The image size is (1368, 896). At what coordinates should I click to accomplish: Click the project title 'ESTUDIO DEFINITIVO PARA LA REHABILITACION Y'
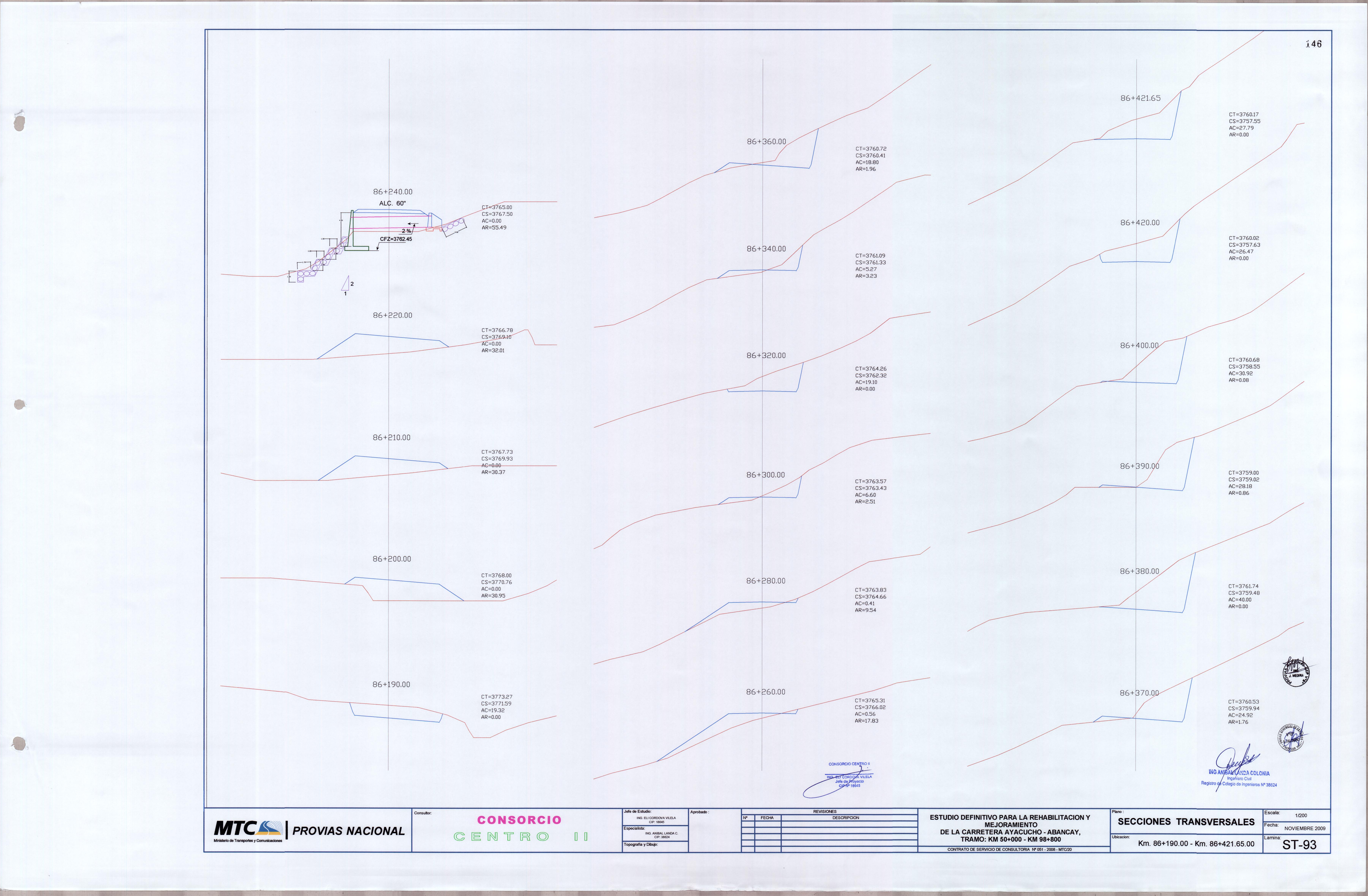point(1010,817)
